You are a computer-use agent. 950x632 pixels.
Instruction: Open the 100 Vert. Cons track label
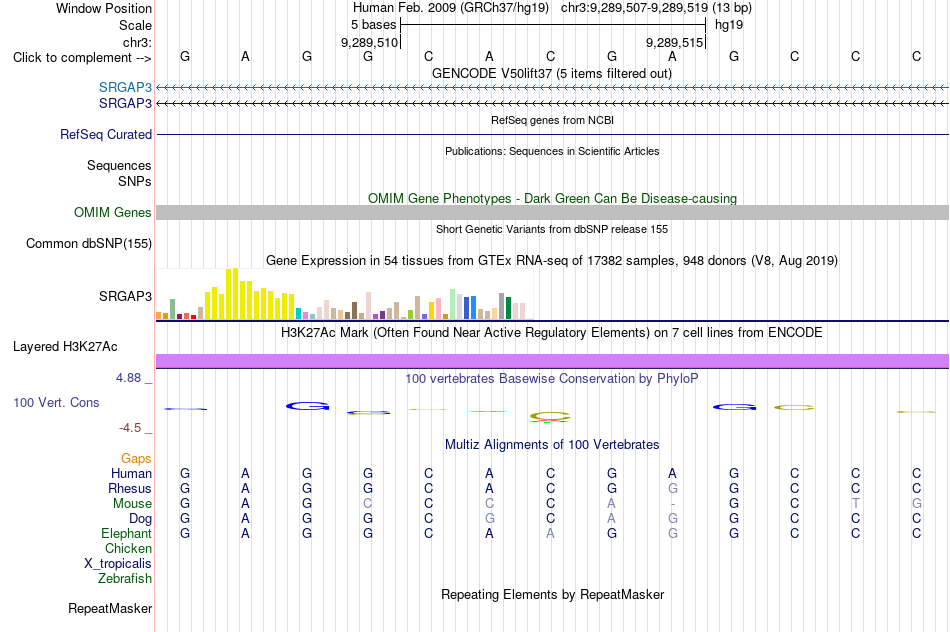(x=56, y=402)
